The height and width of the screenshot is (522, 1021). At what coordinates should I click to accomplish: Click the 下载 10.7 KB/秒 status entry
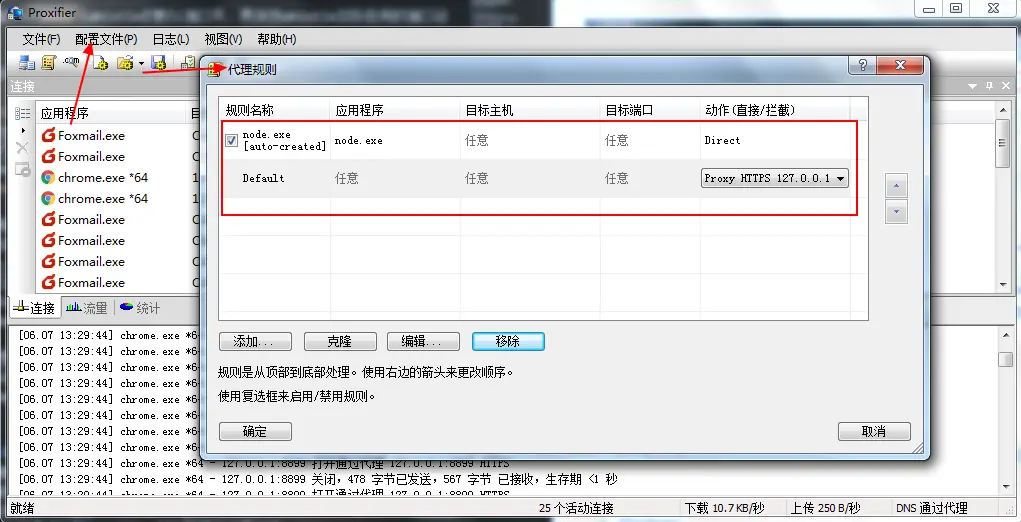click(724, 508)
